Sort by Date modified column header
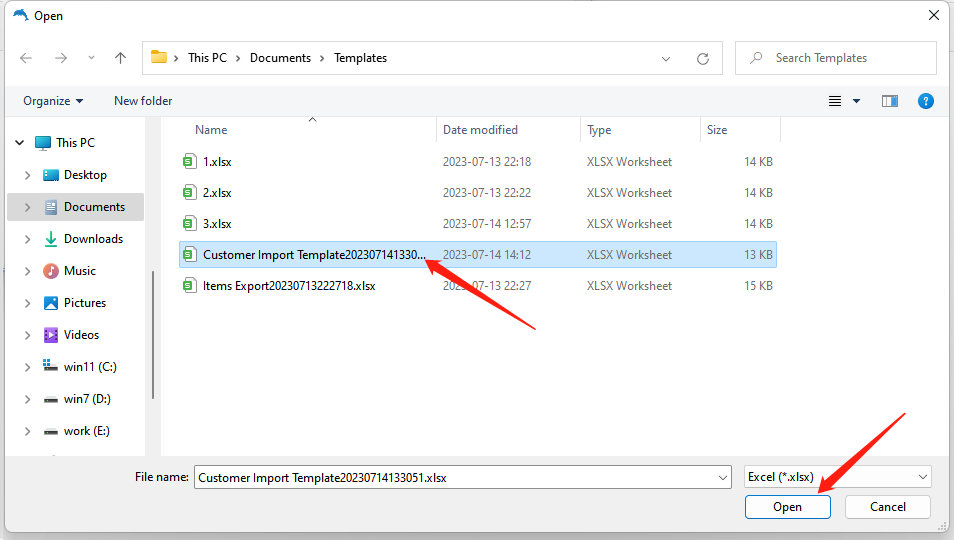Viewport: 954px width, 540px height. point(481,130)
